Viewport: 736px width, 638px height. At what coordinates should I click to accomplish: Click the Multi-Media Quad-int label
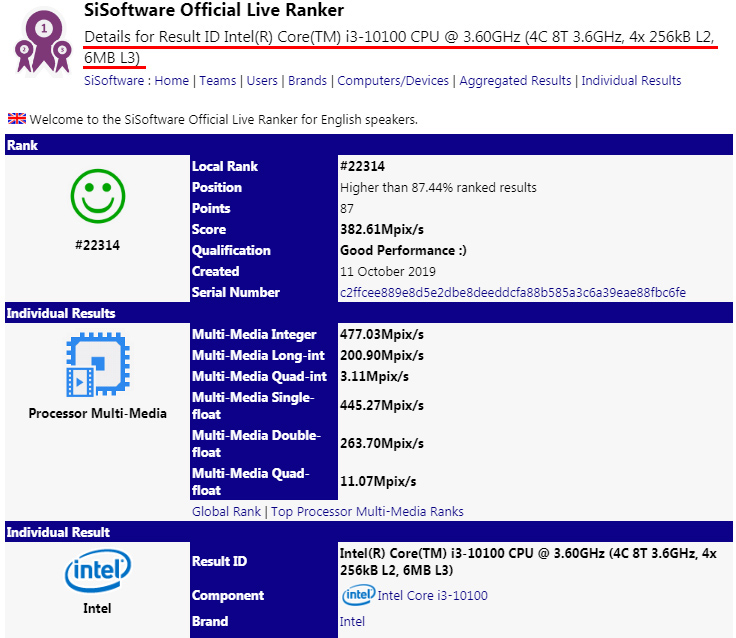point(260,377)
